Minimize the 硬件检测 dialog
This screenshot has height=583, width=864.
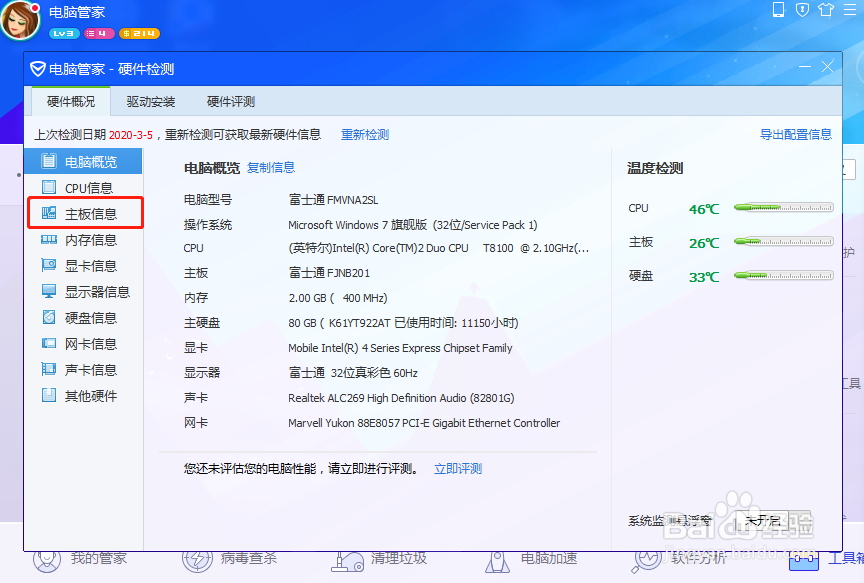click(805, 67)
